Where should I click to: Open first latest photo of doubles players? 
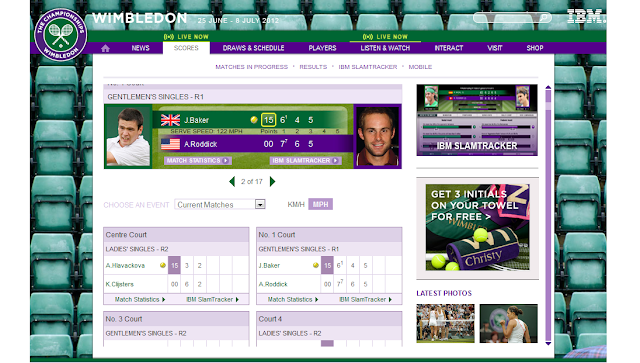coord(445,323)
